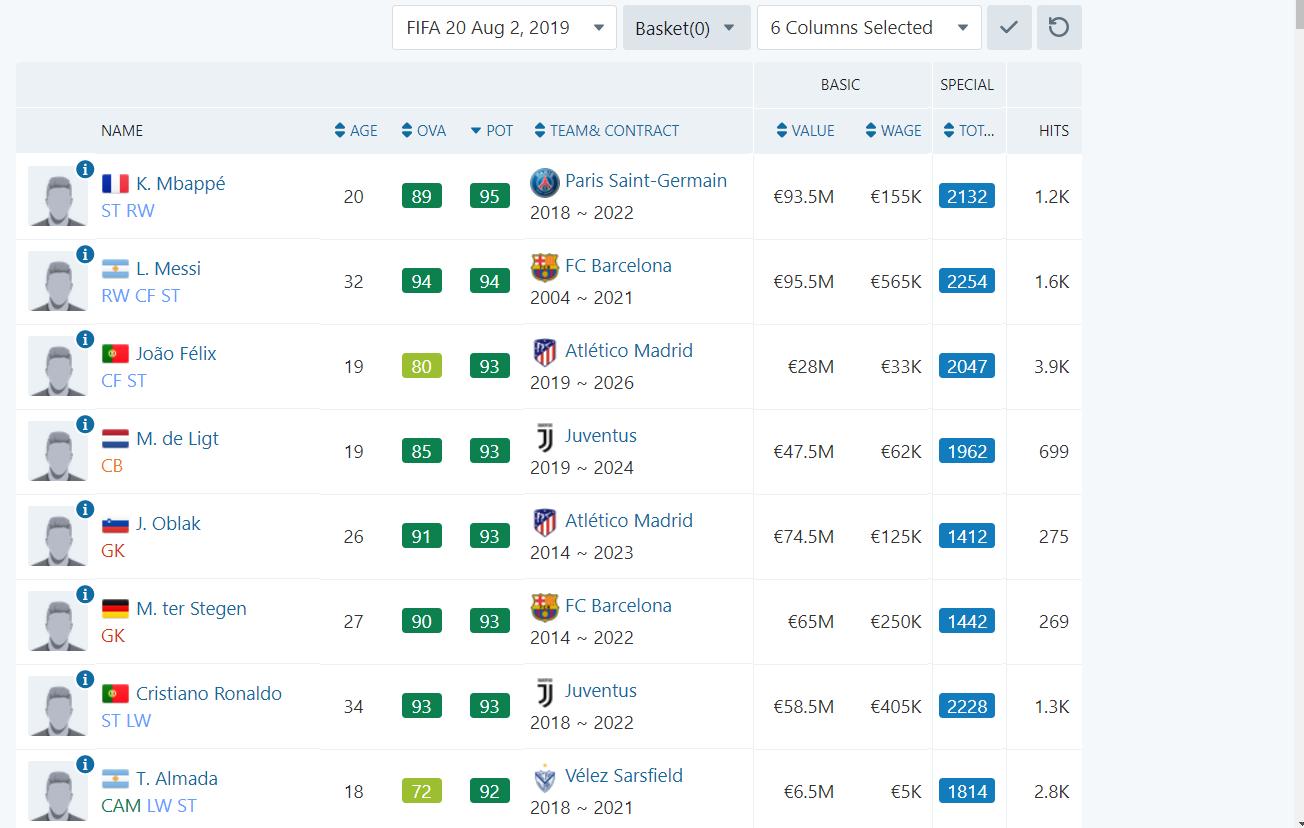
Task: Click the CAM position under T. Almada
Action: tap(122, 806)
